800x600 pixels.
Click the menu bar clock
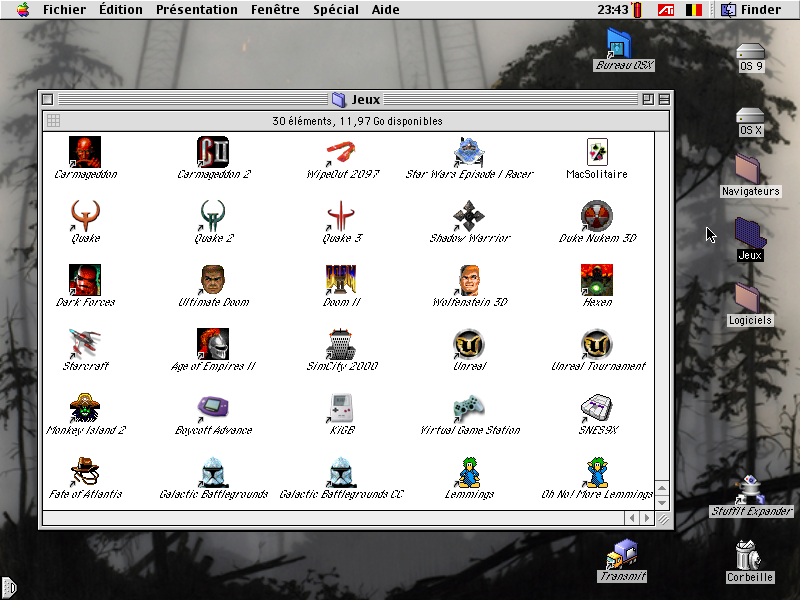613,9
